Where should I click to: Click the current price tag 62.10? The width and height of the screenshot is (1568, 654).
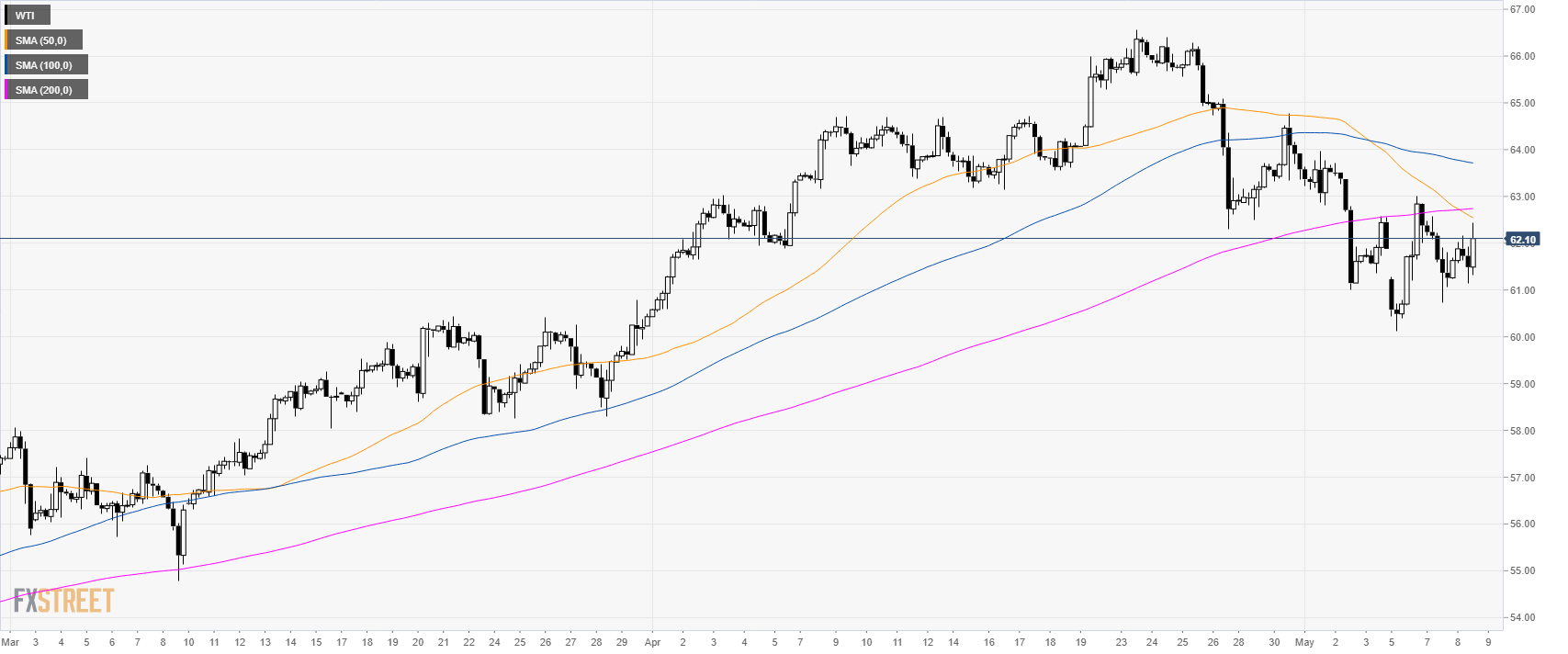pos(1522,240)
